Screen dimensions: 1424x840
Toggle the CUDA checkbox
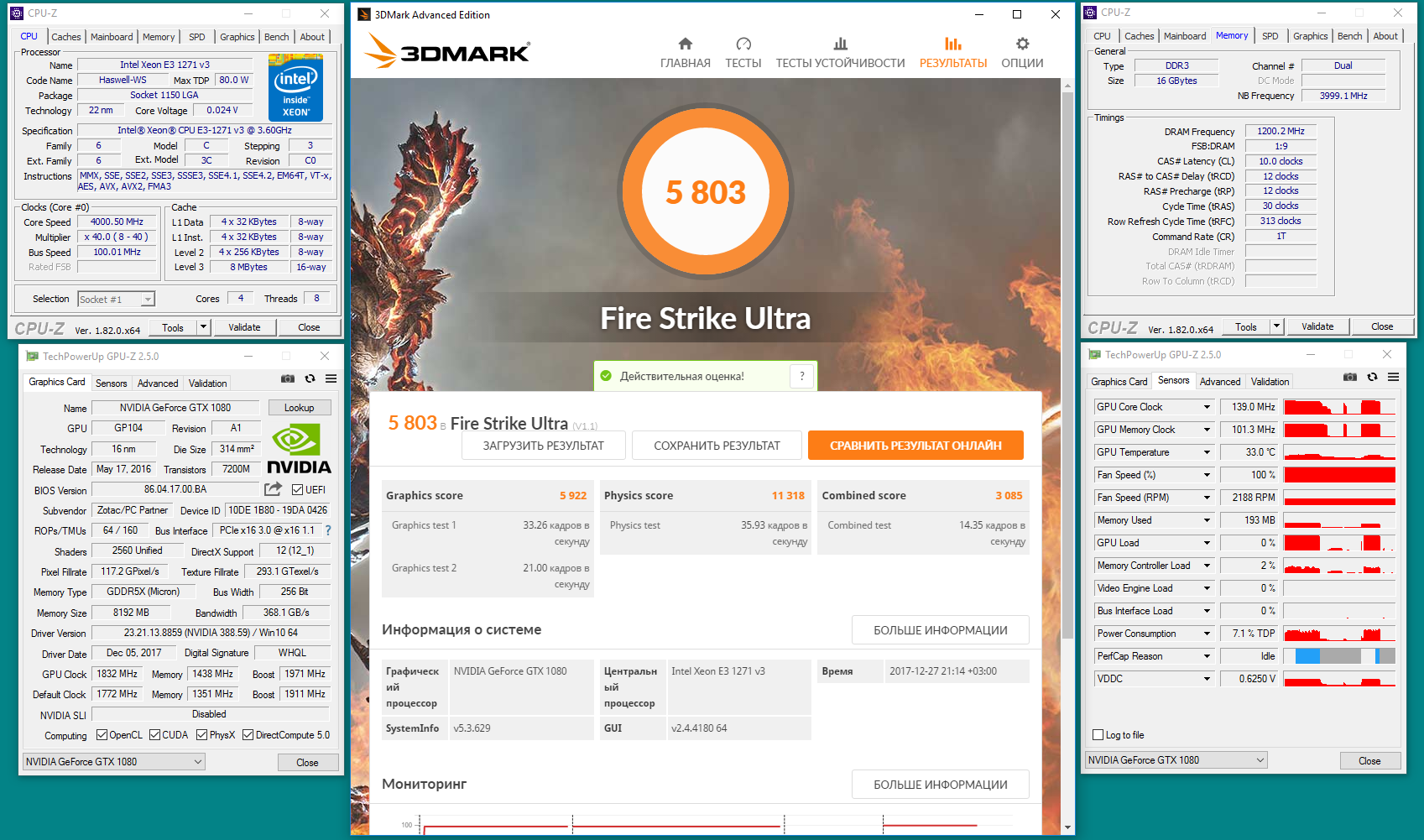[154, 735]
